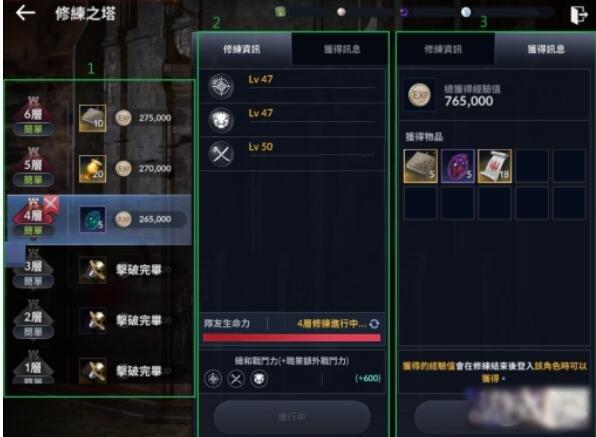Click the lion head class icon Lv 47
Image resolution: width=596 pixels, height=437 pixels.
(x=221, y=120)
